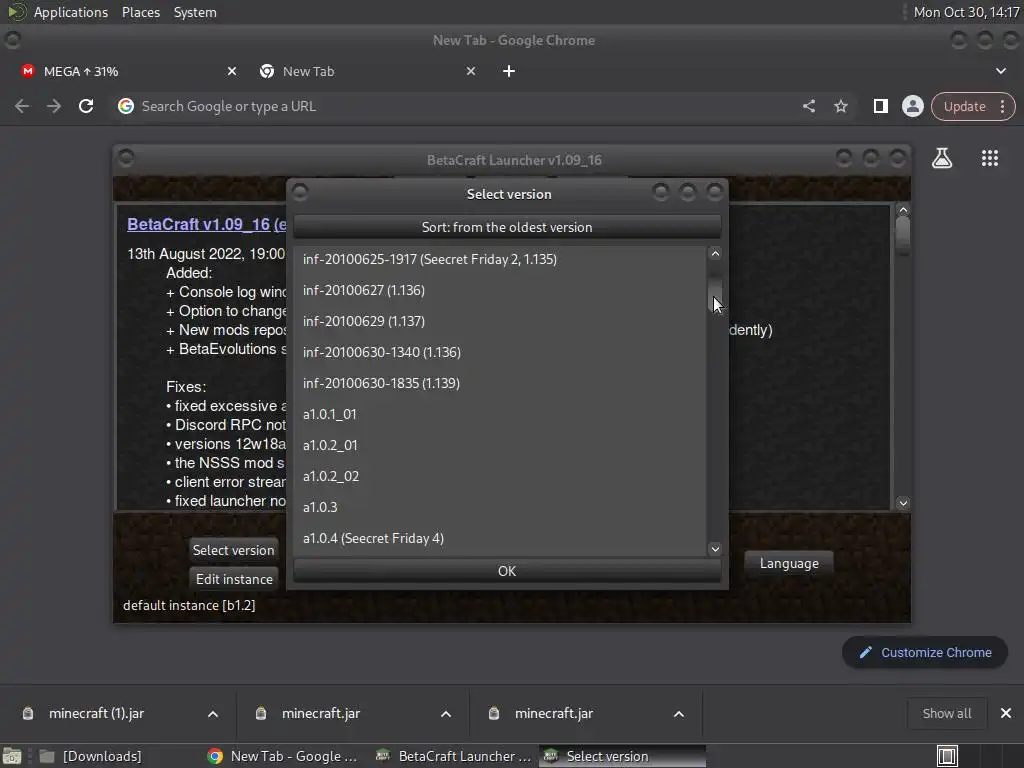Click the changelog panel scroll up arrow
1024x768 pixels.
pyautogui.click(x=903, y=210)
